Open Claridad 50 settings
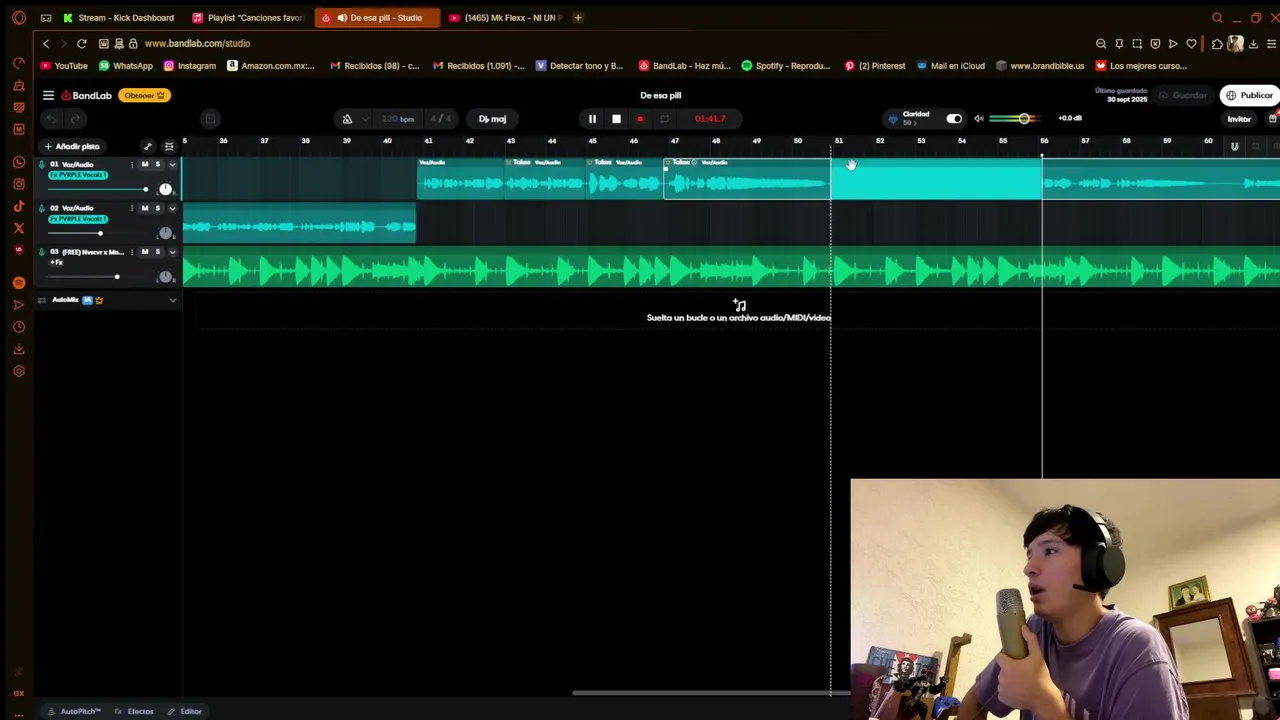Image resolution: width=1280 pixels, height=720 pixels. pyautogui.click(x=915, y=118)
